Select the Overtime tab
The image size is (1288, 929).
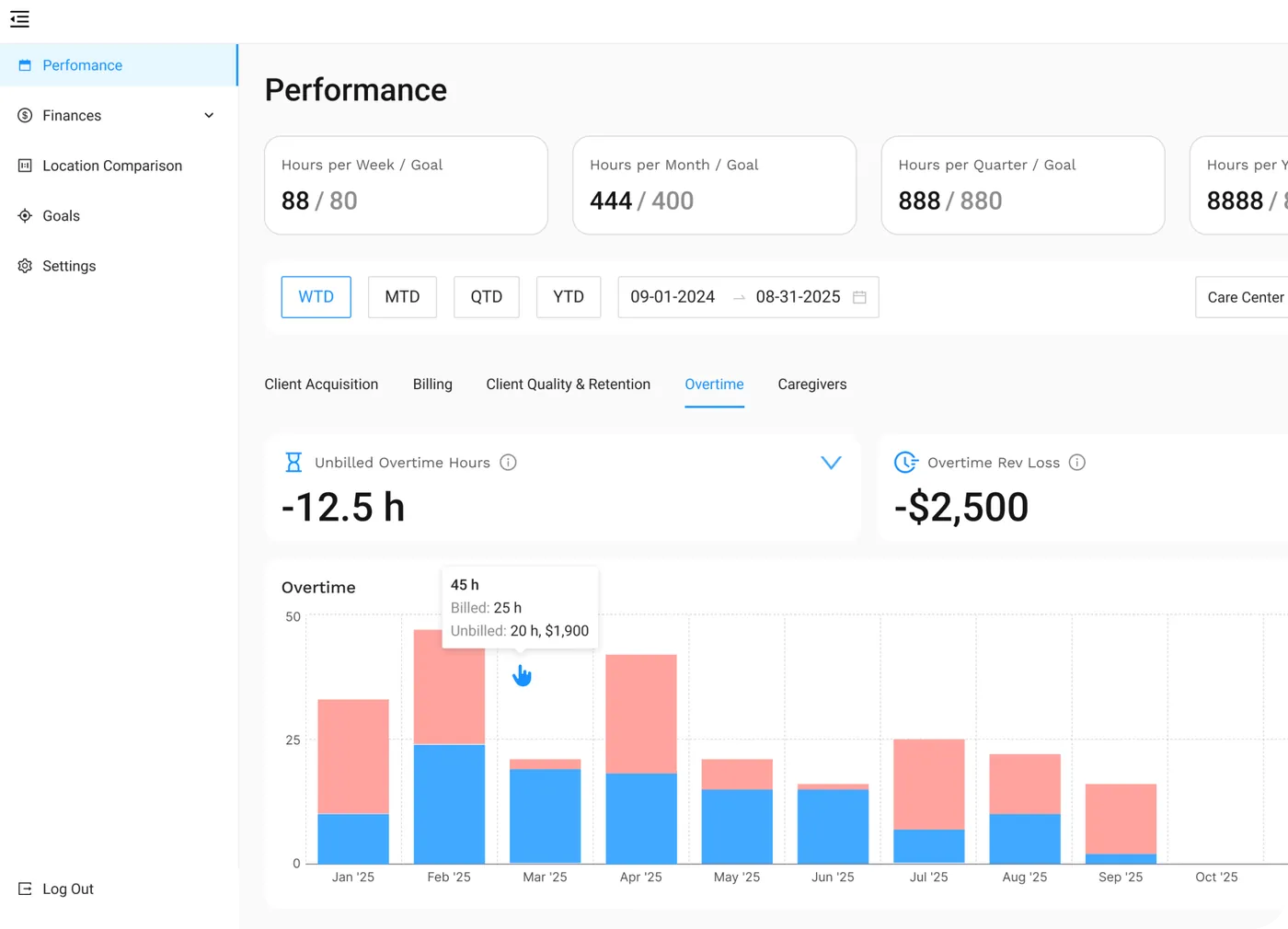(x=715, y=384)
